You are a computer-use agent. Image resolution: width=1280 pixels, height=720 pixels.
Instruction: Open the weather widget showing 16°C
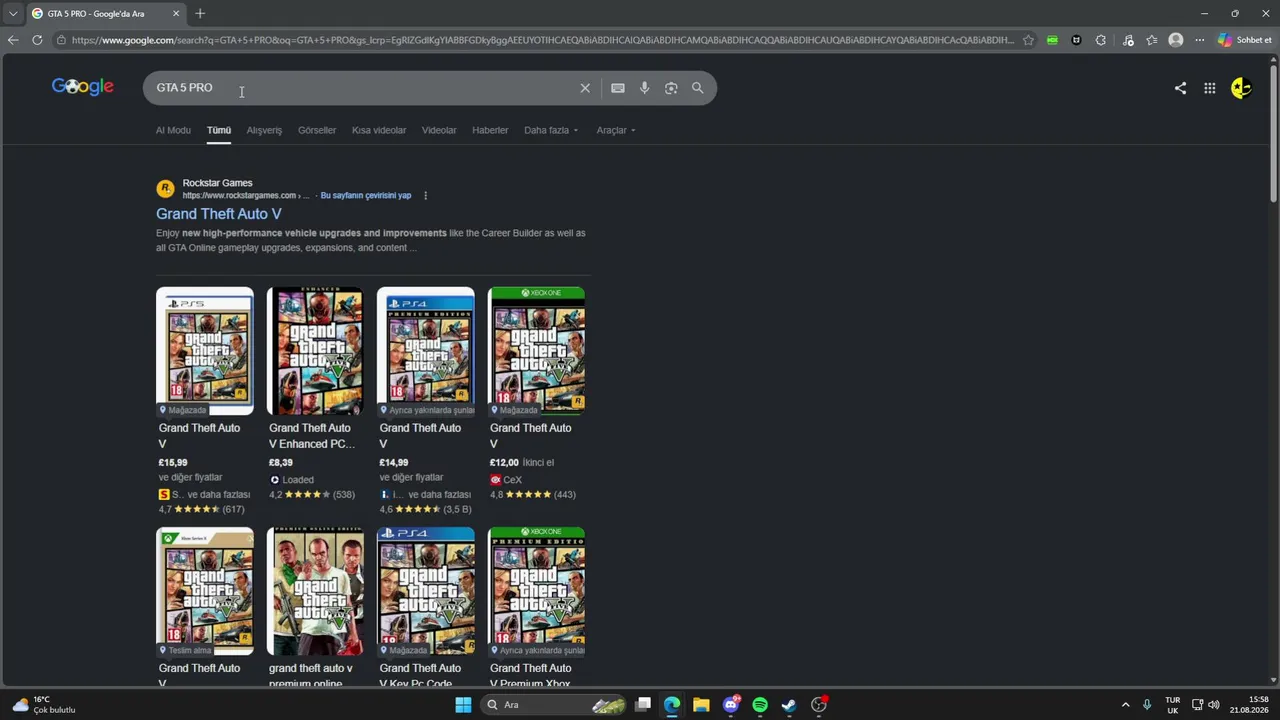45,705
